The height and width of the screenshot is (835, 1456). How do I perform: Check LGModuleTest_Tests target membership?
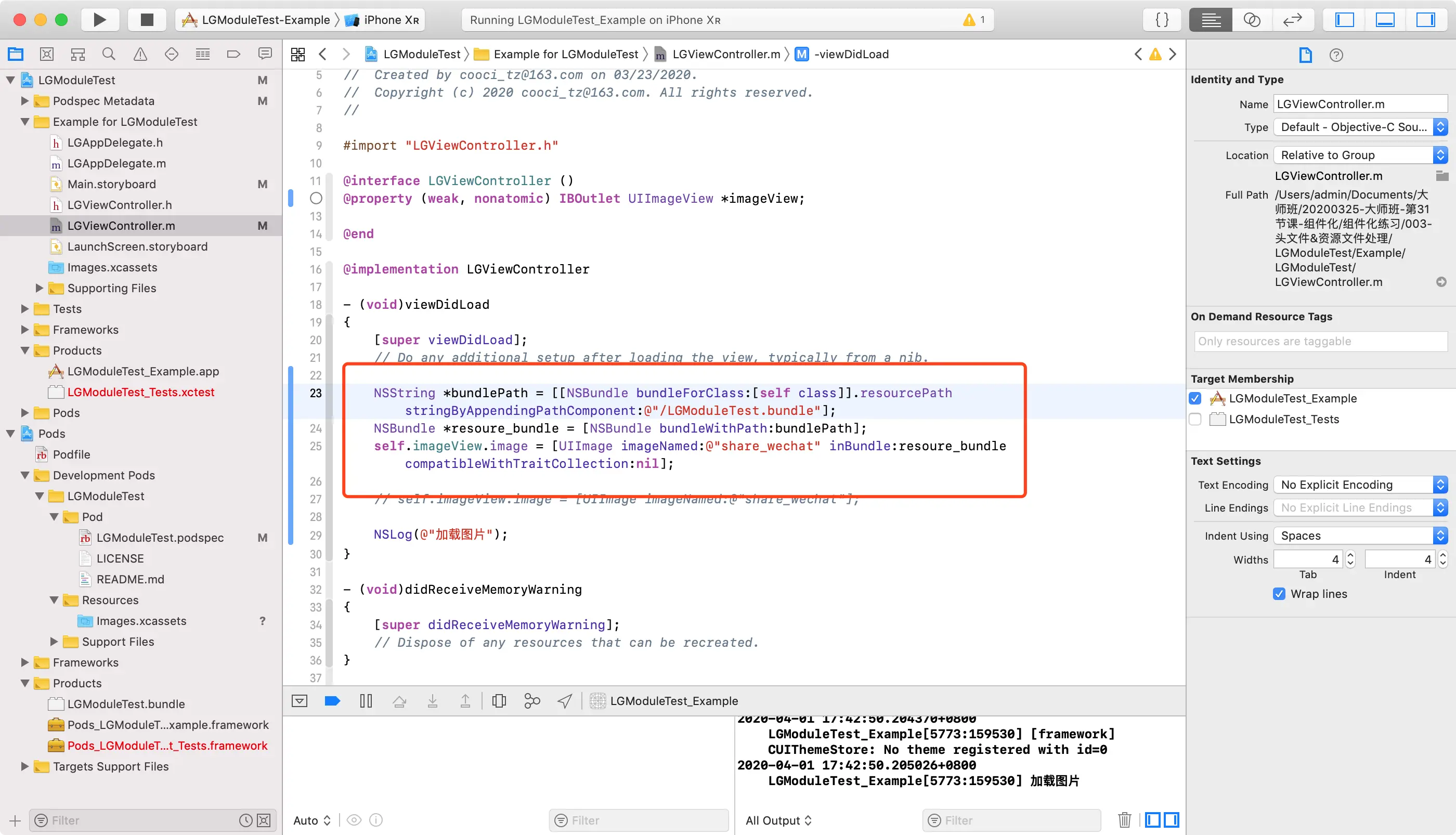(1195, 419)
